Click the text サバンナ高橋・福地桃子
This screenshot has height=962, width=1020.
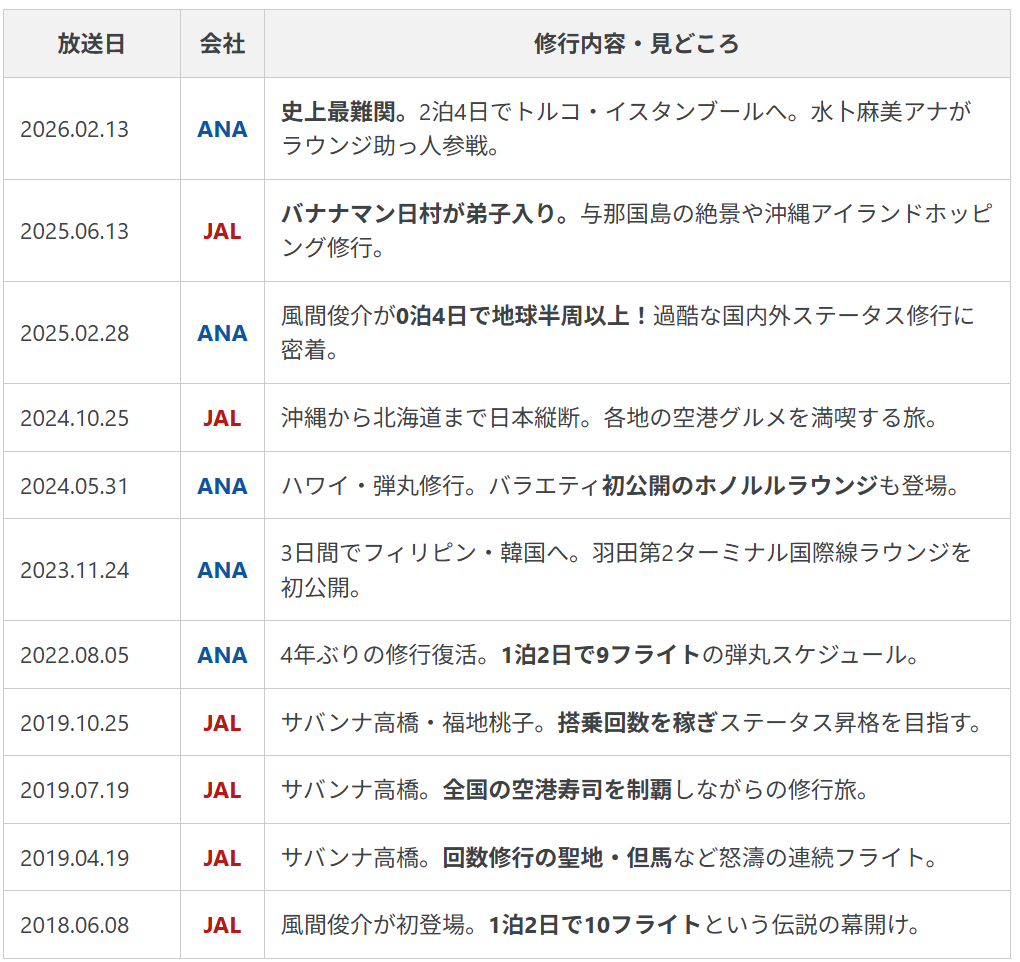pyautogui.click(x=407, y=723)
